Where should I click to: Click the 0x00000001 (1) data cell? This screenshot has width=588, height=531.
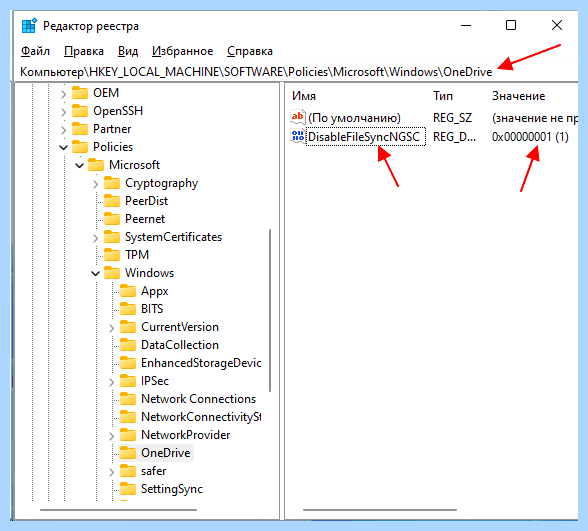(530, 136)
